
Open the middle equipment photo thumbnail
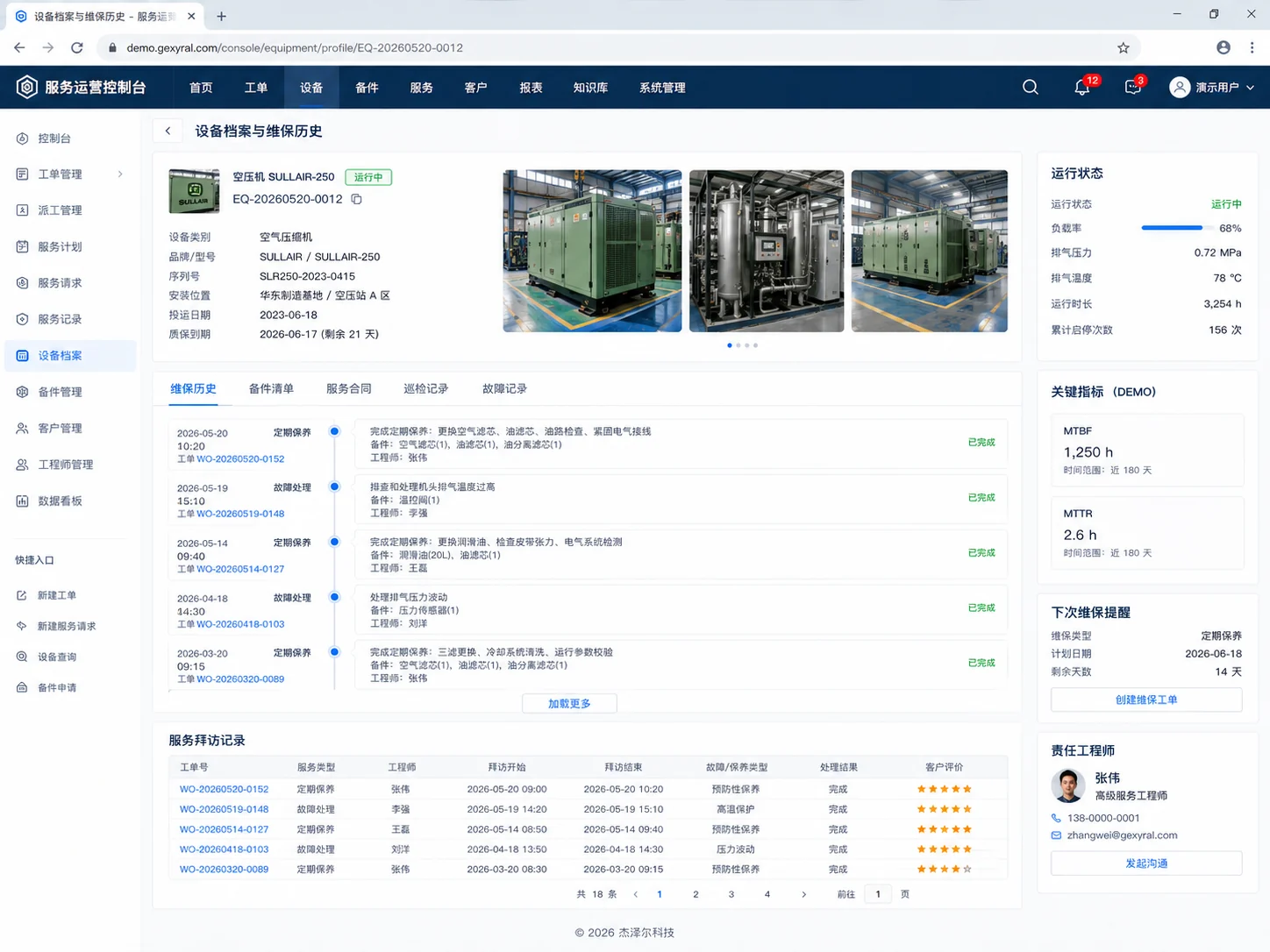pos(767,251)
